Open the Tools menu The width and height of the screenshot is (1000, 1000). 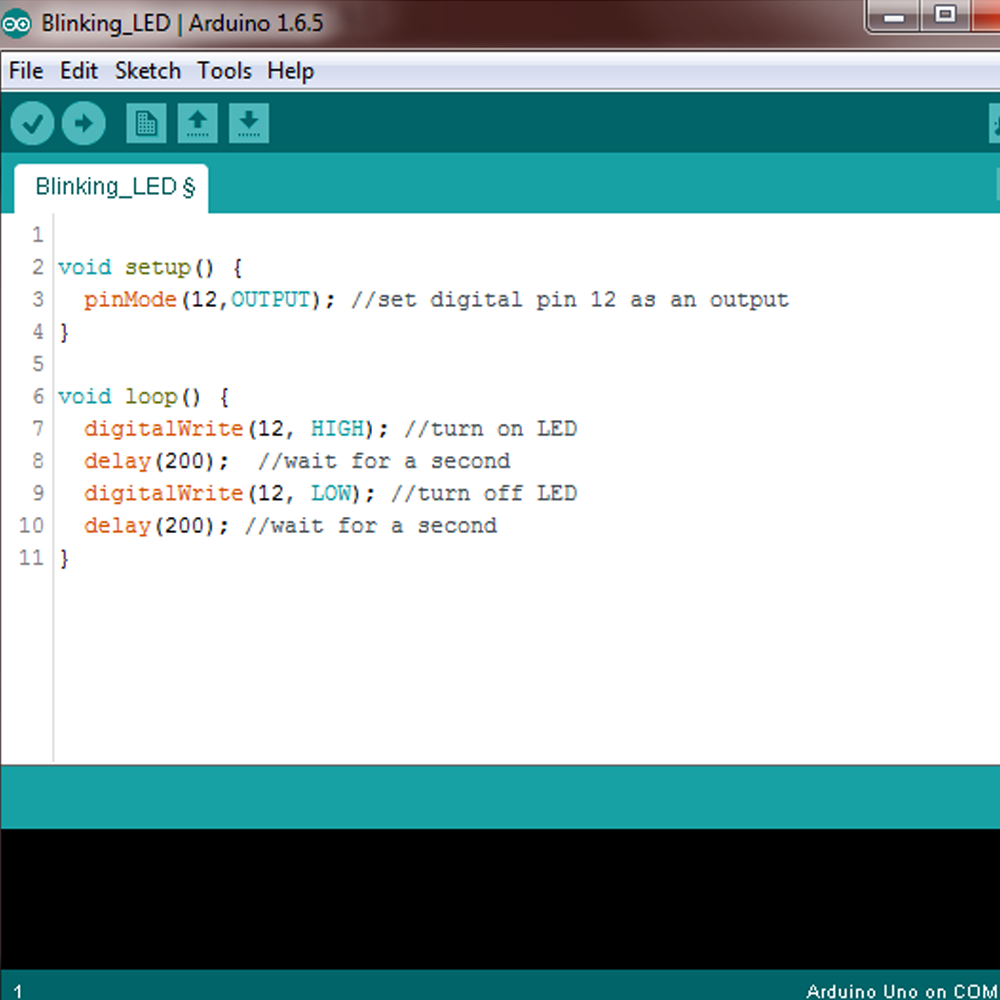point(224,70)
